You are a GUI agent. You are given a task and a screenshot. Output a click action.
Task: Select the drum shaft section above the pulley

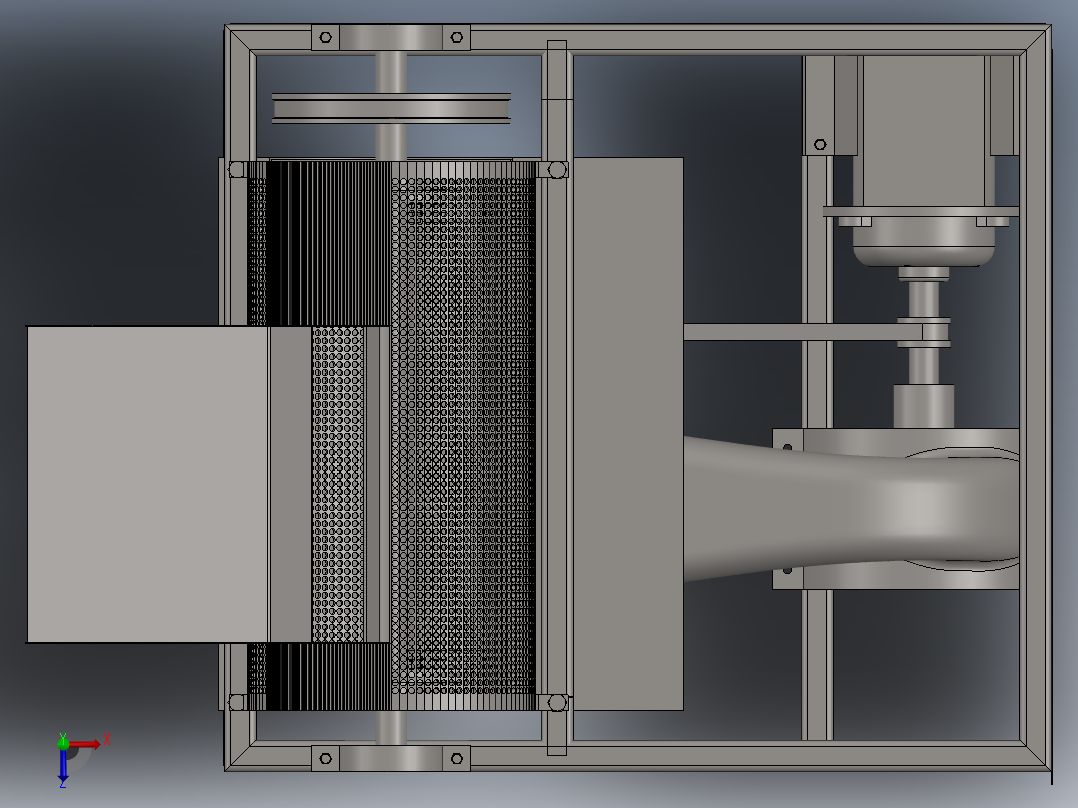pos(391,72)
